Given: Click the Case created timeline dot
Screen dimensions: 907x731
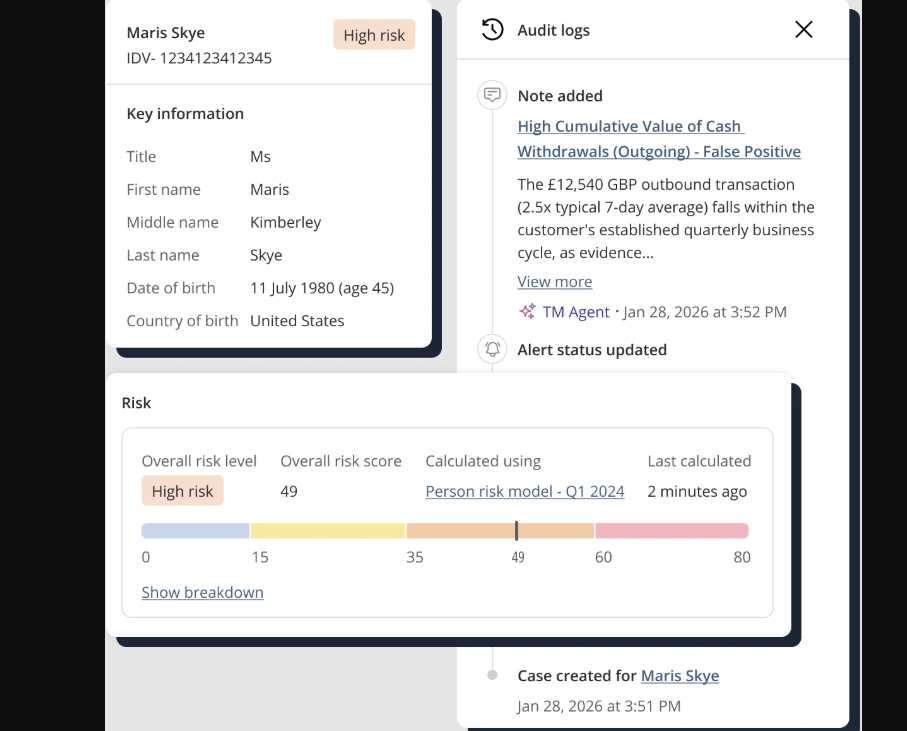Looking at the screenshot, I should pos(492,676).
